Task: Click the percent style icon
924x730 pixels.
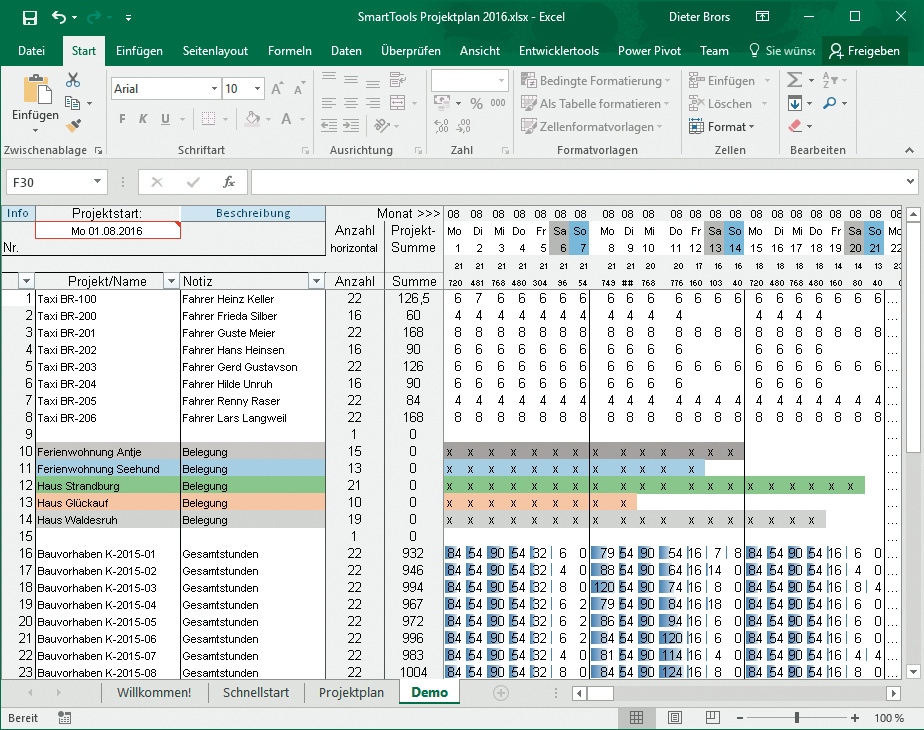Action: pyautogui.click(x=475, y=104)
